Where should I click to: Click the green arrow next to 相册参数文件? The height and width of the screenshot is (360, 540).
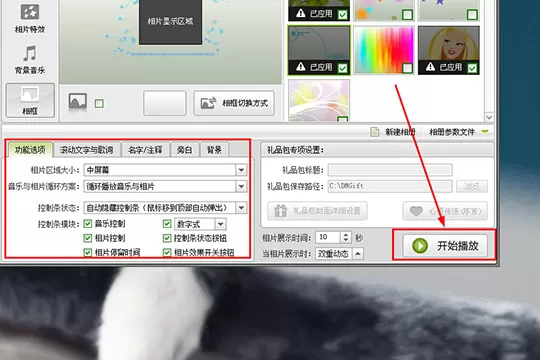485,132
